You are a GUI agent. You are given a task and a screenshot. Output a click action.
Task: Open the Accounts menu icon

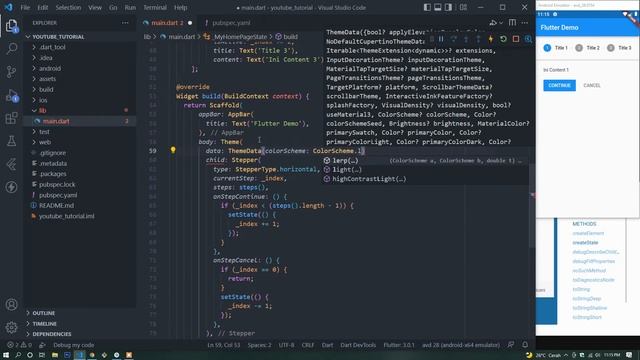(x=11, y=304)
